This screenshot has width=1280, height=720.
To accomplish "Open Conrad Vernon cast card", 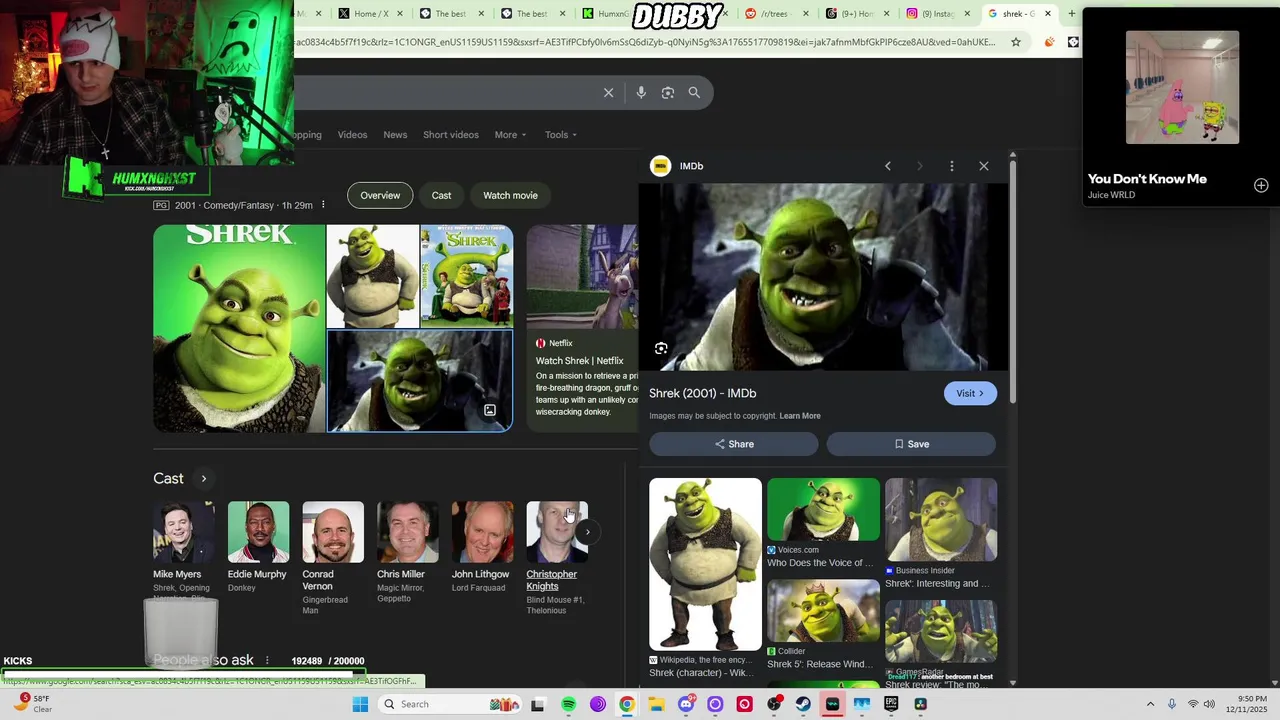I will tap(332, 558).
